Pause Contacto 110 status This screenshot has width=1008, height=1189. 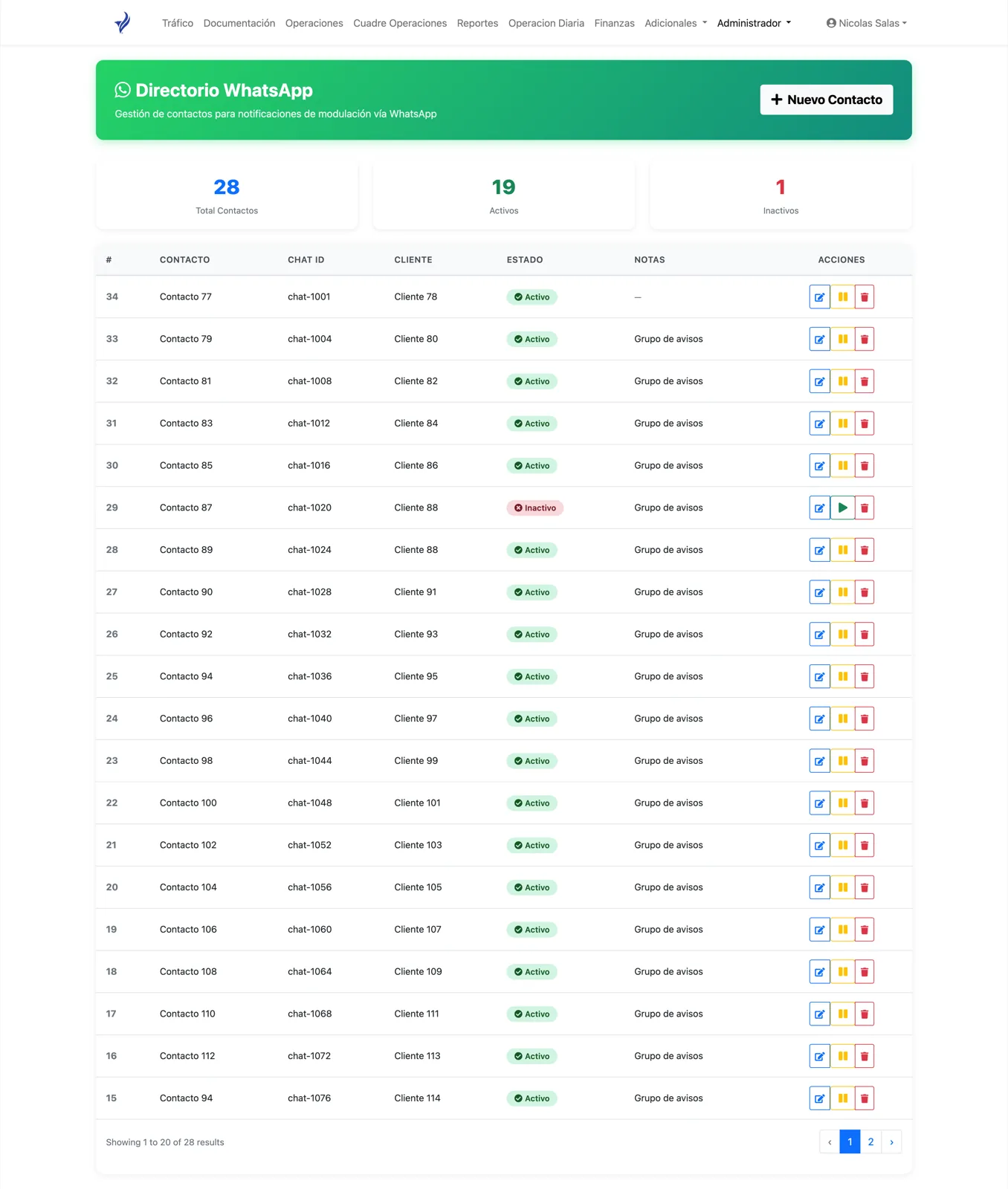(x=842, y=1014)
